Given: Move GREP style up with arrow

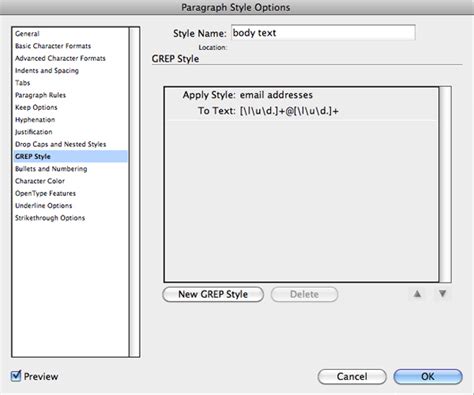Looking at the screenshot, I should (x=417, y=294).
